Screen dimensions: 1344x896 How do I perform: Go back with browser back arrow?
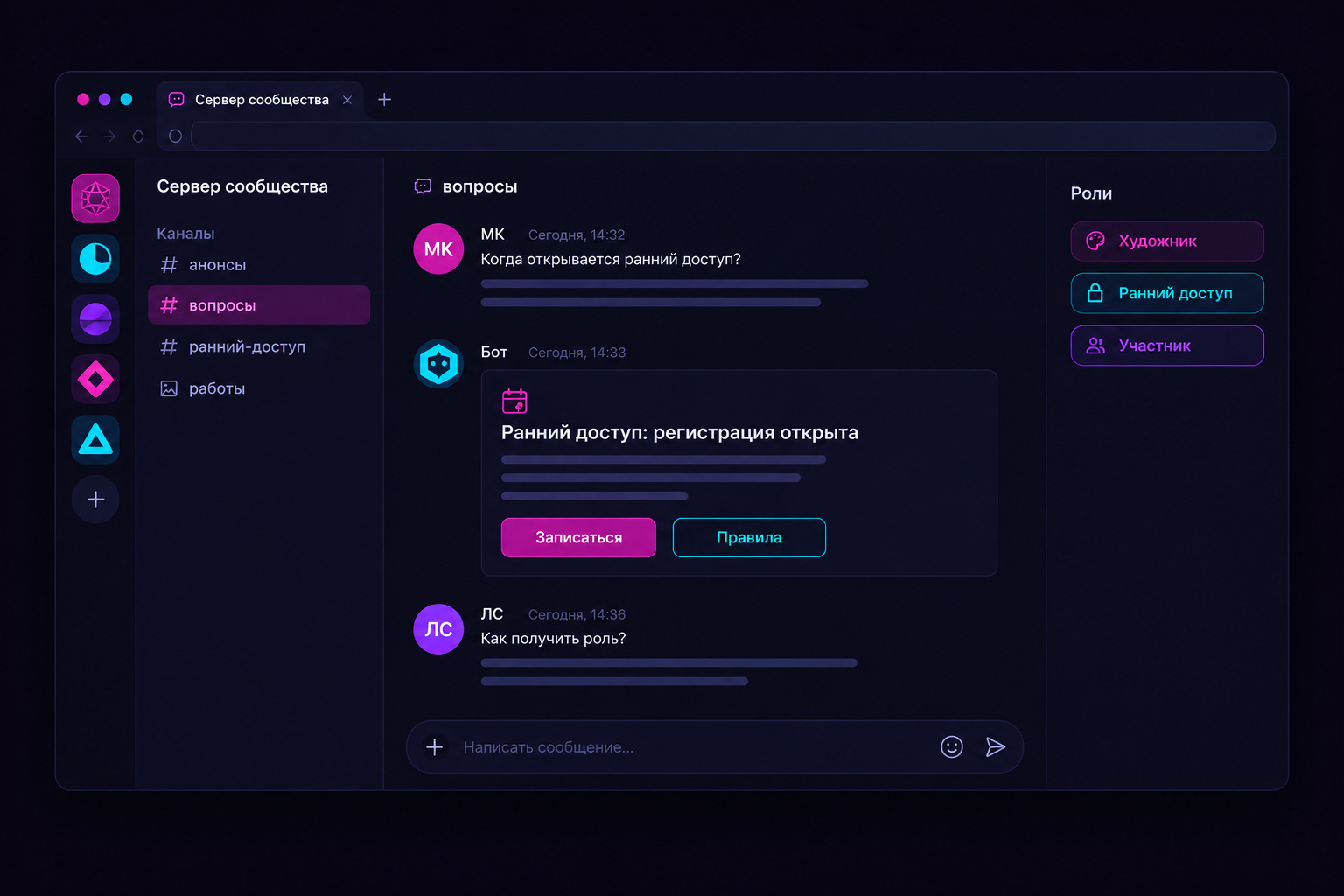81,136
